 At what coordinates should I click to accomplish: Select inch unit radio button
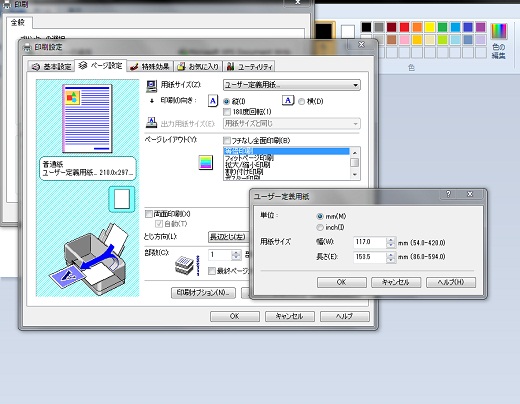(x=320, y=227)
